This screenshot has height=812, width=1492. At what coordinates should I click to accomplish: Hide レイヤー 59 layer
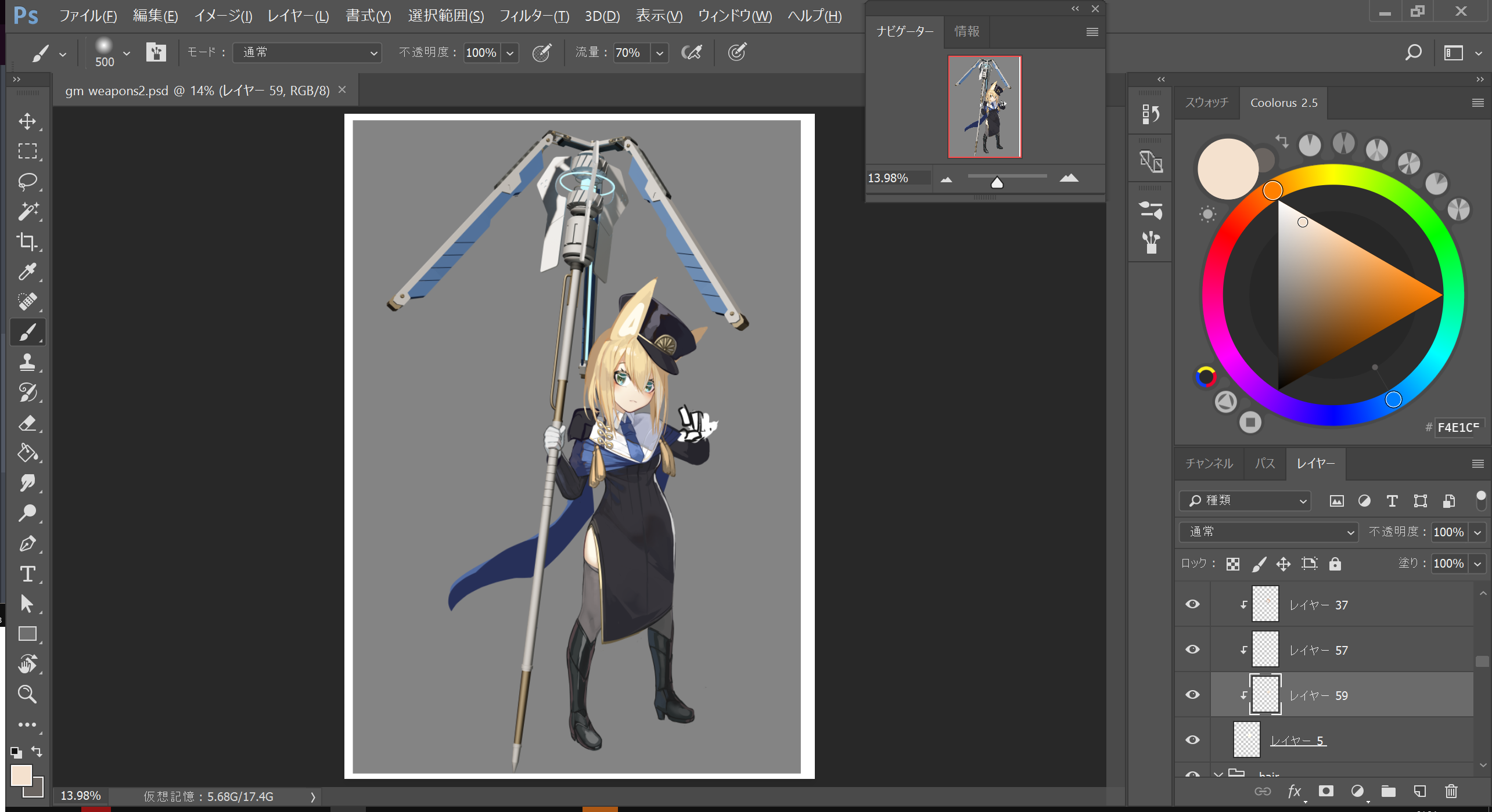tap(1192, 695)
